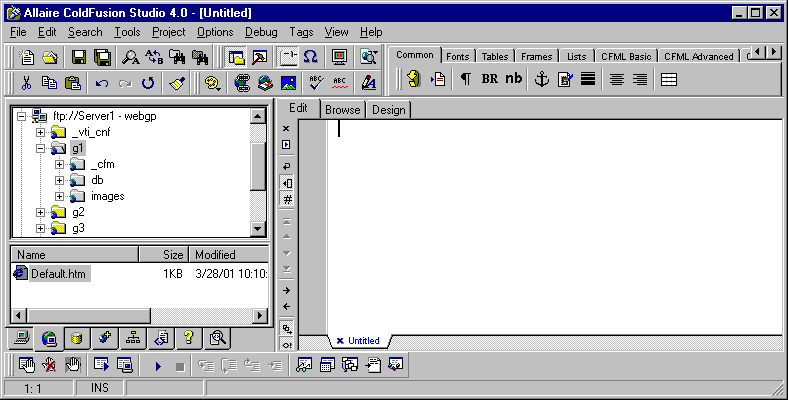Select the Tables toolbar tab
This screenshot has height=400, width=788.
[495, 57]
